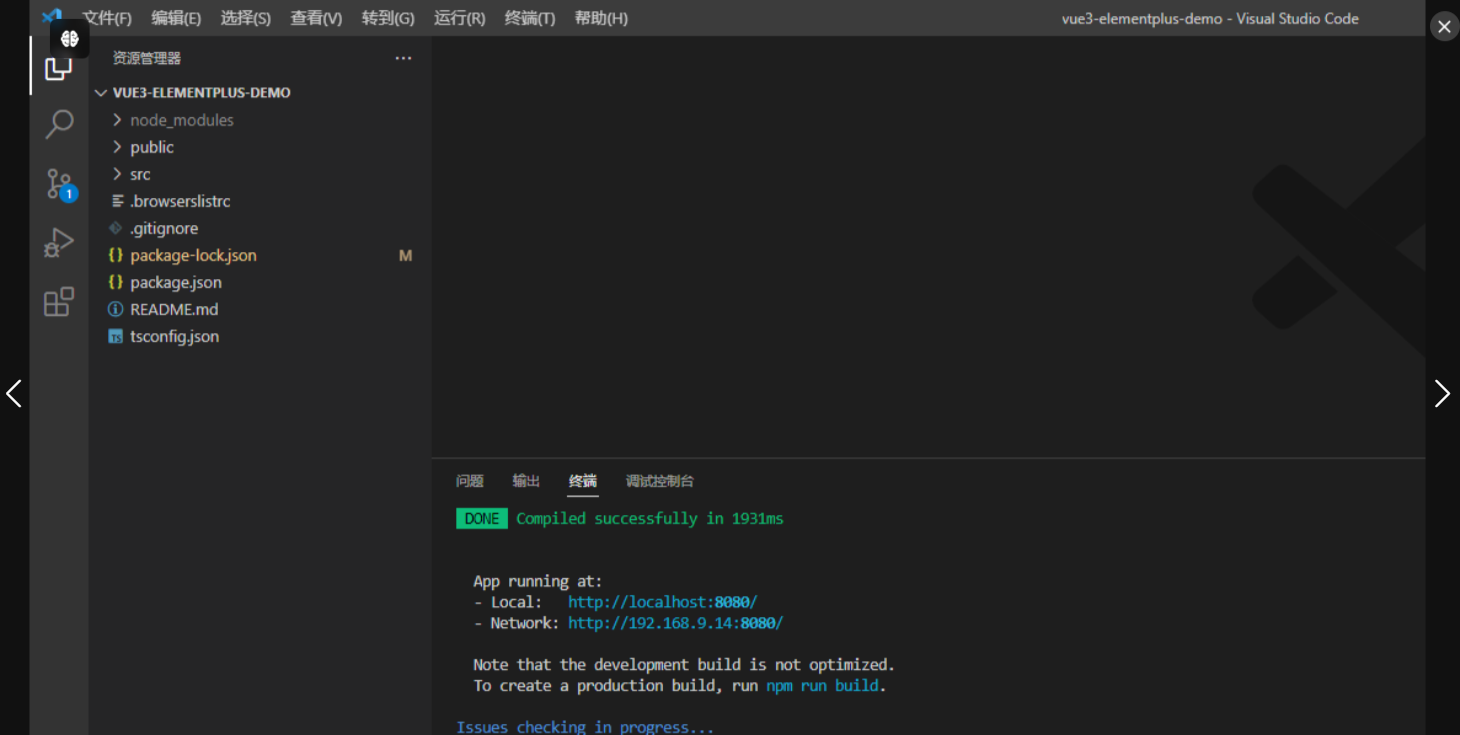Select the 终端 panel tab

coord(583,481)
